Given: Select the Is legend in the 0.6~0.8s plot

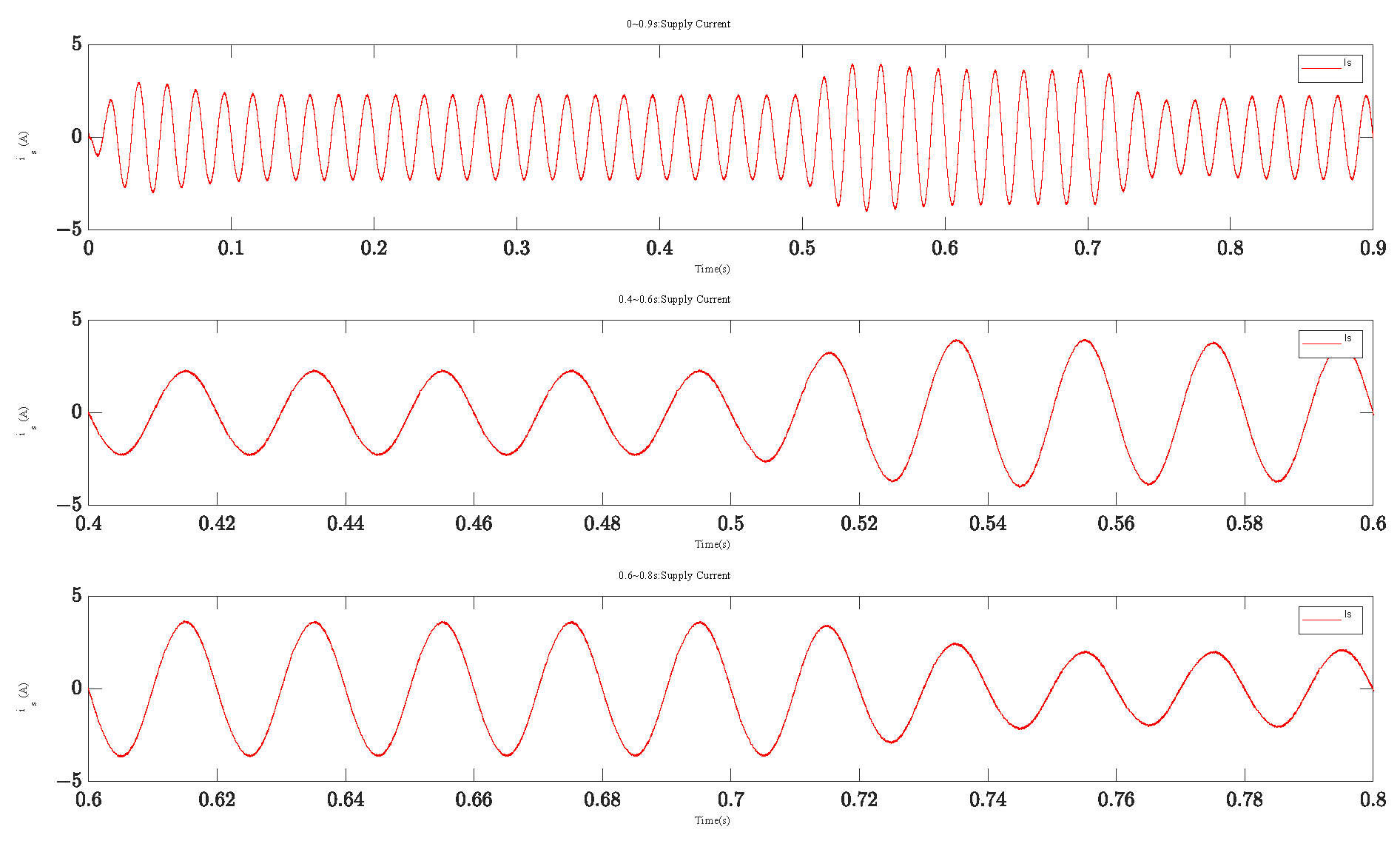Looking at the screenshot, I should pos(1330,620).
